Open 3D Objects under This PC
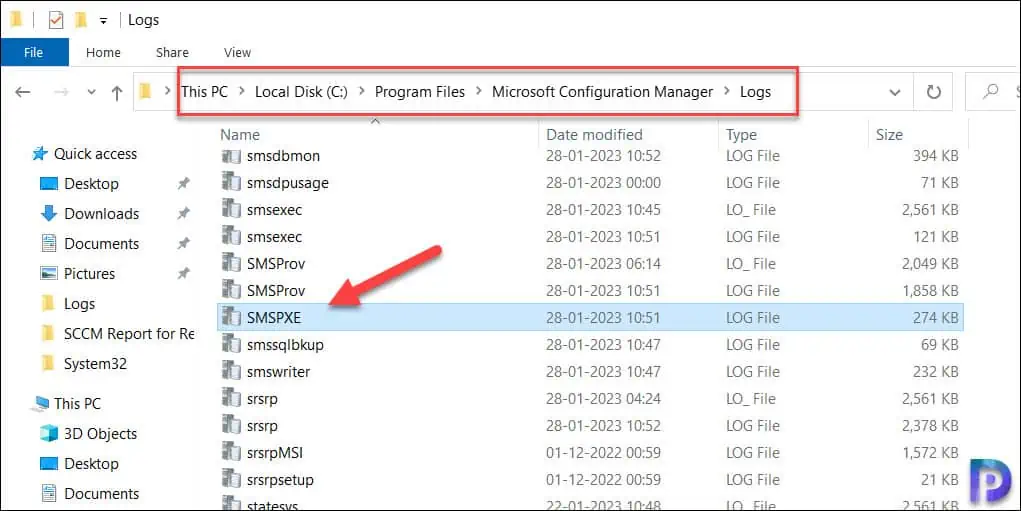 [100, 434]
